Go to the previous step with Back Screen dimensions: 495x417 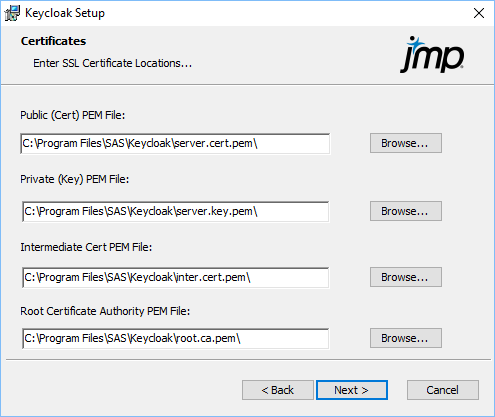click(278, 390)
